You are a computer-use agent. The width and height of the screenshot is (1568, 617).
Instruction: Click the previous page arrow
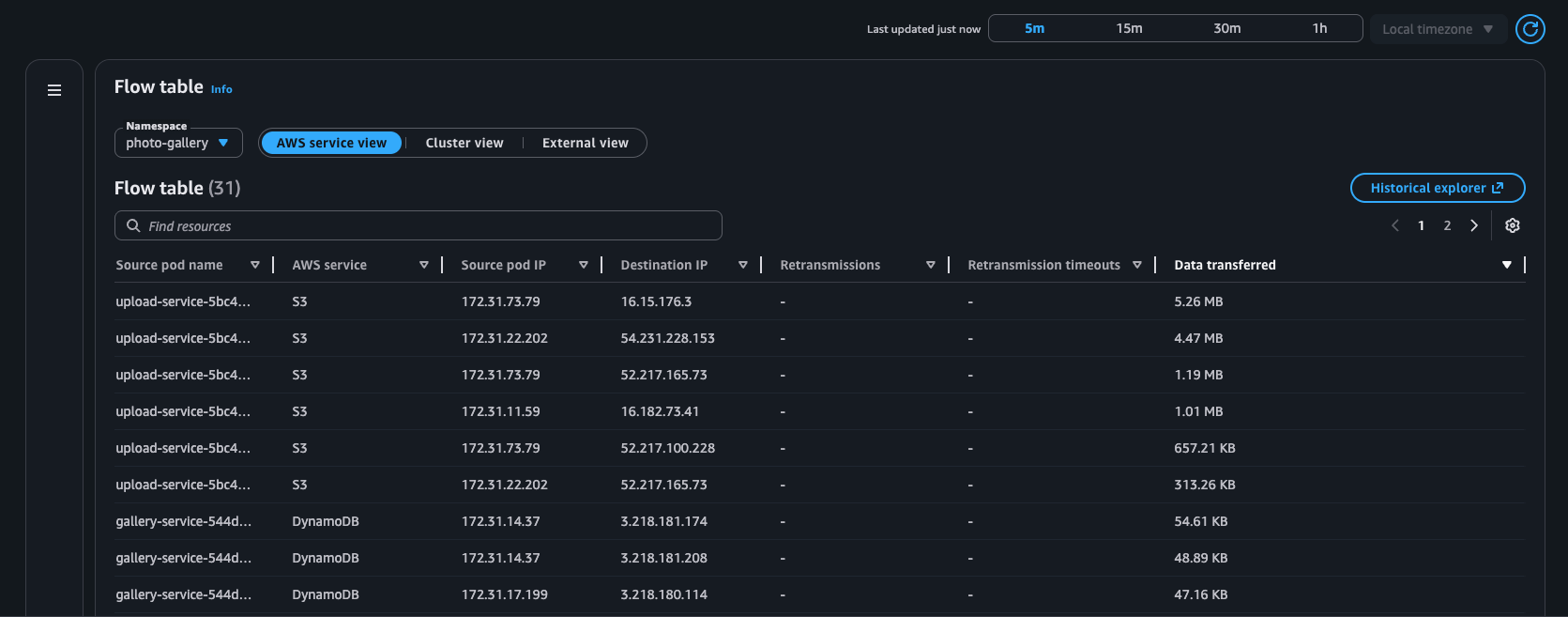coord(1395,225)
